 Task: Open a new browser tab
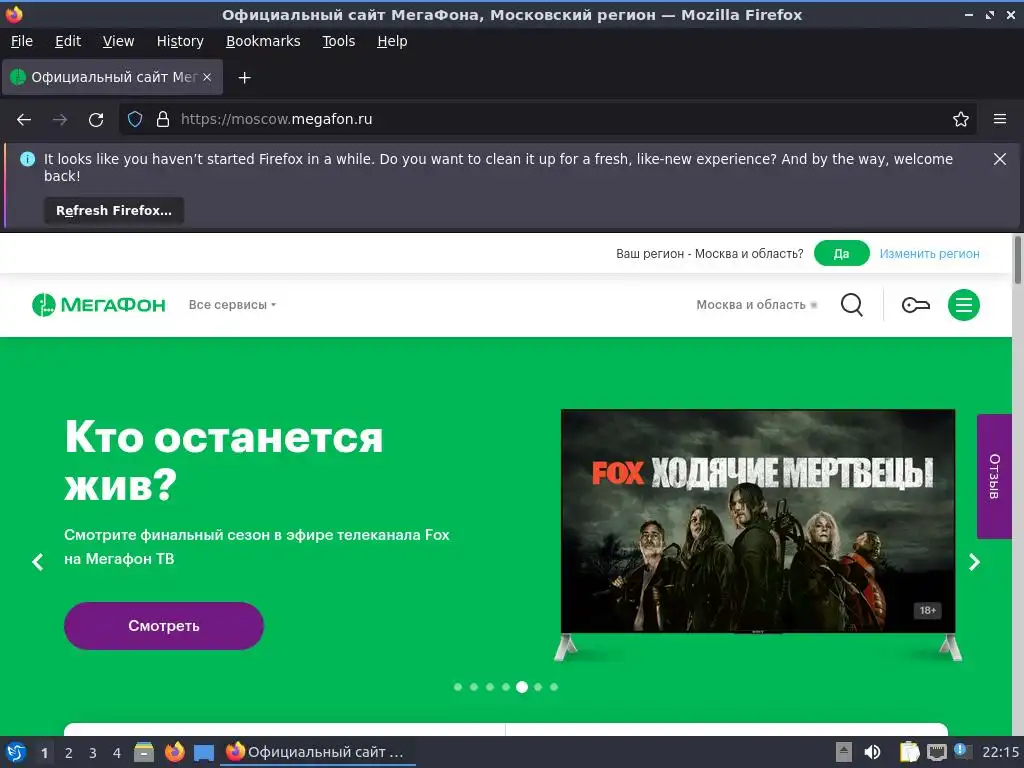tap(244, 78)
